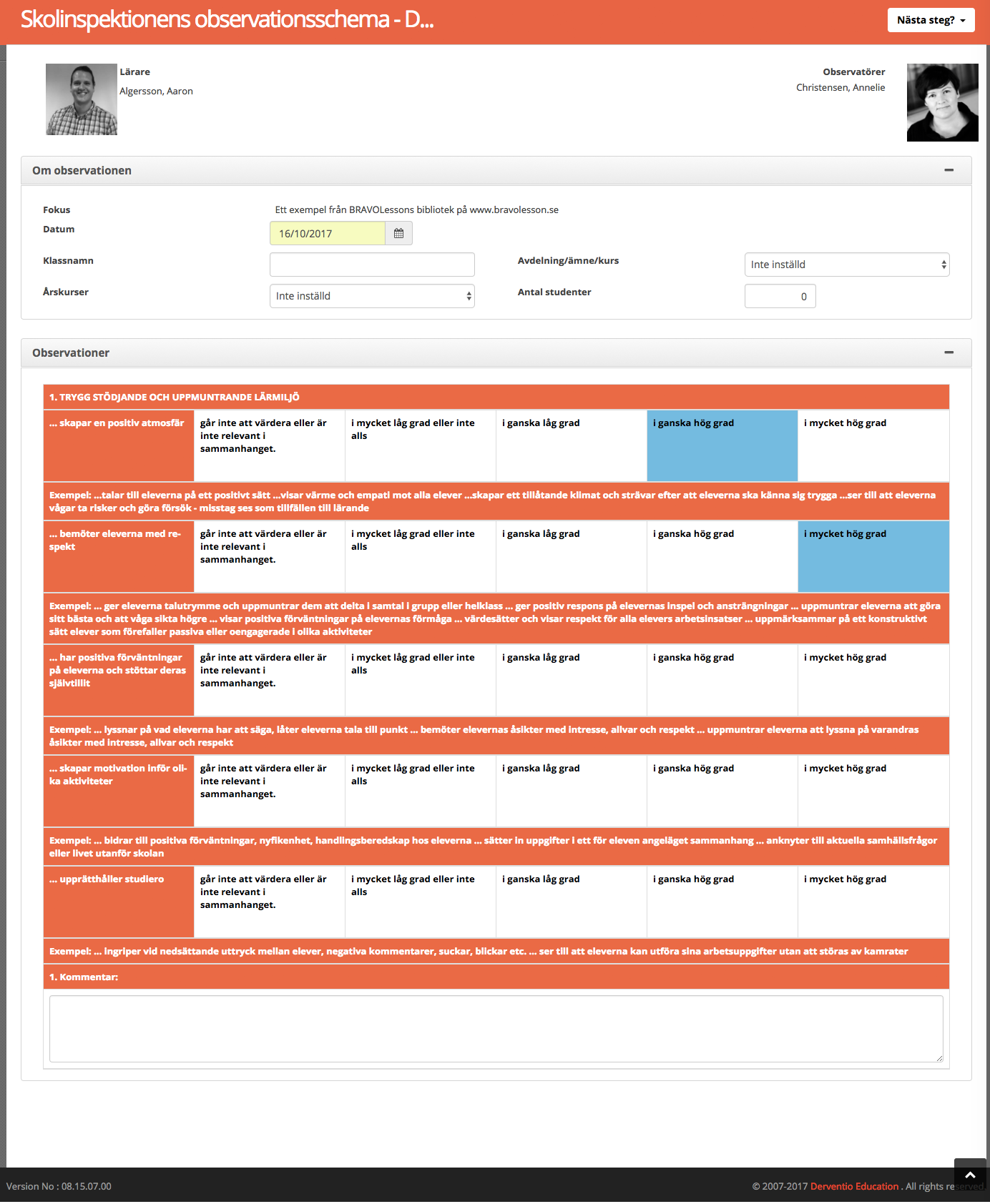
Task: Select 'i ganska låg grad' for skapar motivation
Action: pyautogui.click(x=572, y=791)
